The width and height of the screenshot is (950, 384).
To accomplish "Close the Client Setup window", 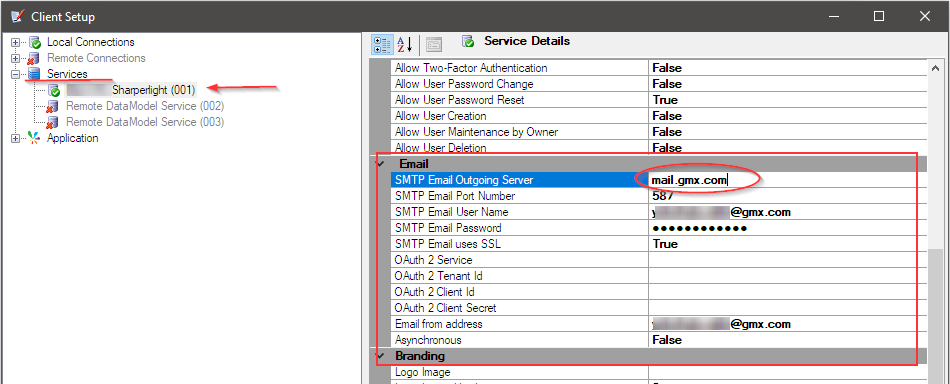I will click(x=925, y=17).
